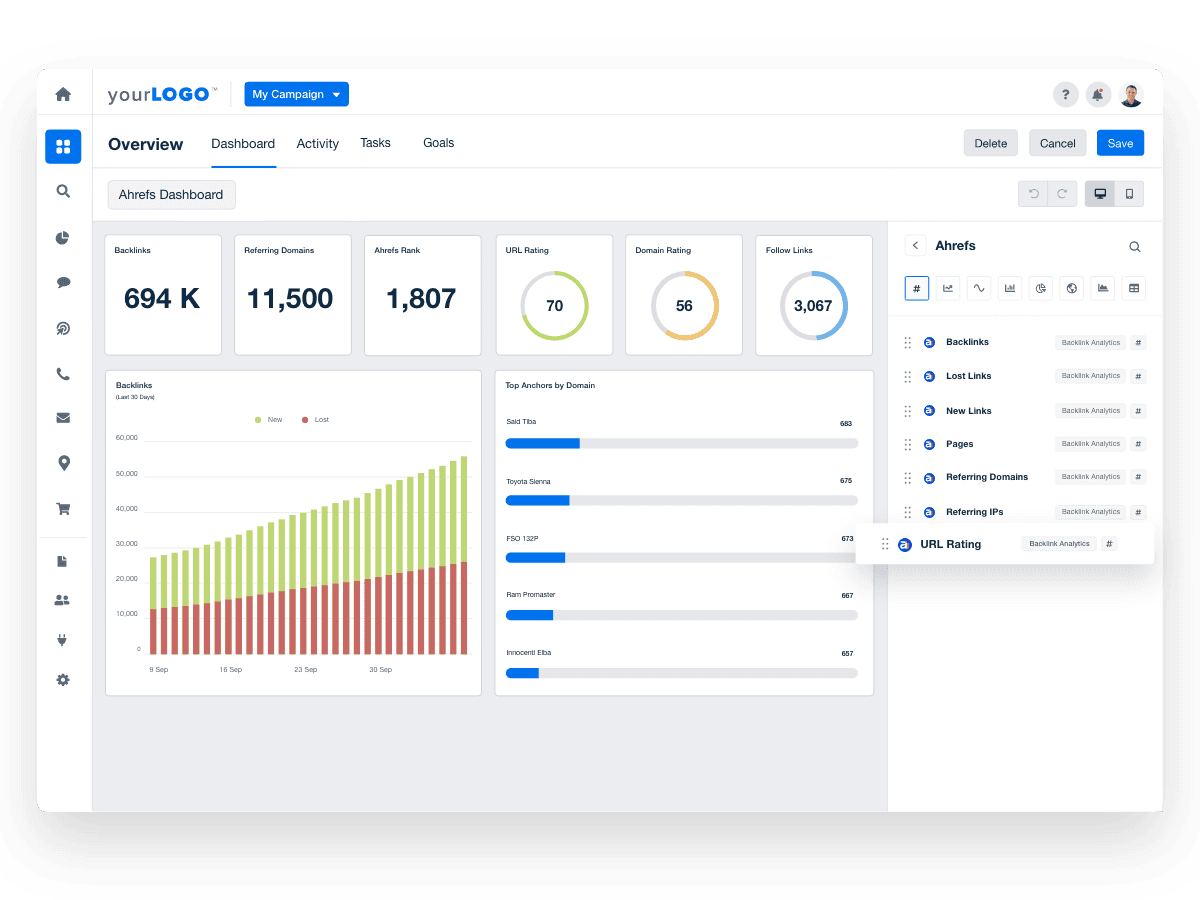1200x900 pixels.
Task: Select the bar chart widget icon
Action: (1010, 288)
